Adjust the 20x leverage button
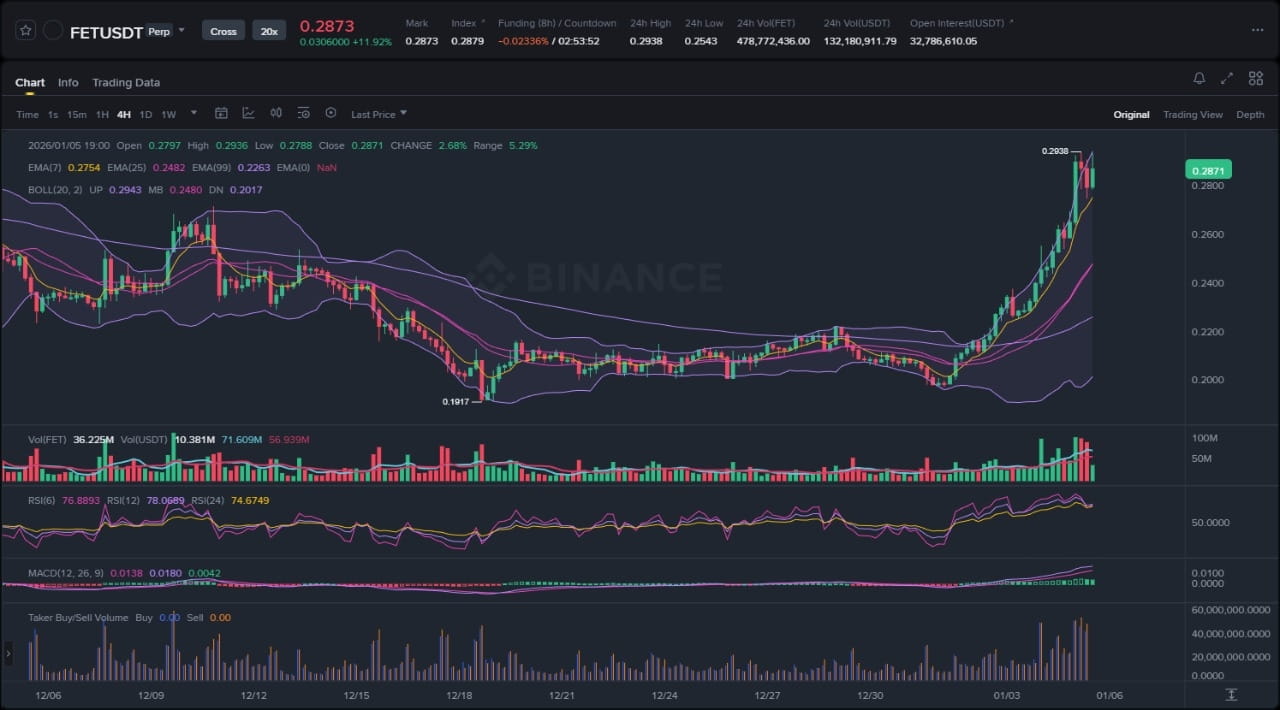Screen dimensions: 1280x710 click(269, 31)
